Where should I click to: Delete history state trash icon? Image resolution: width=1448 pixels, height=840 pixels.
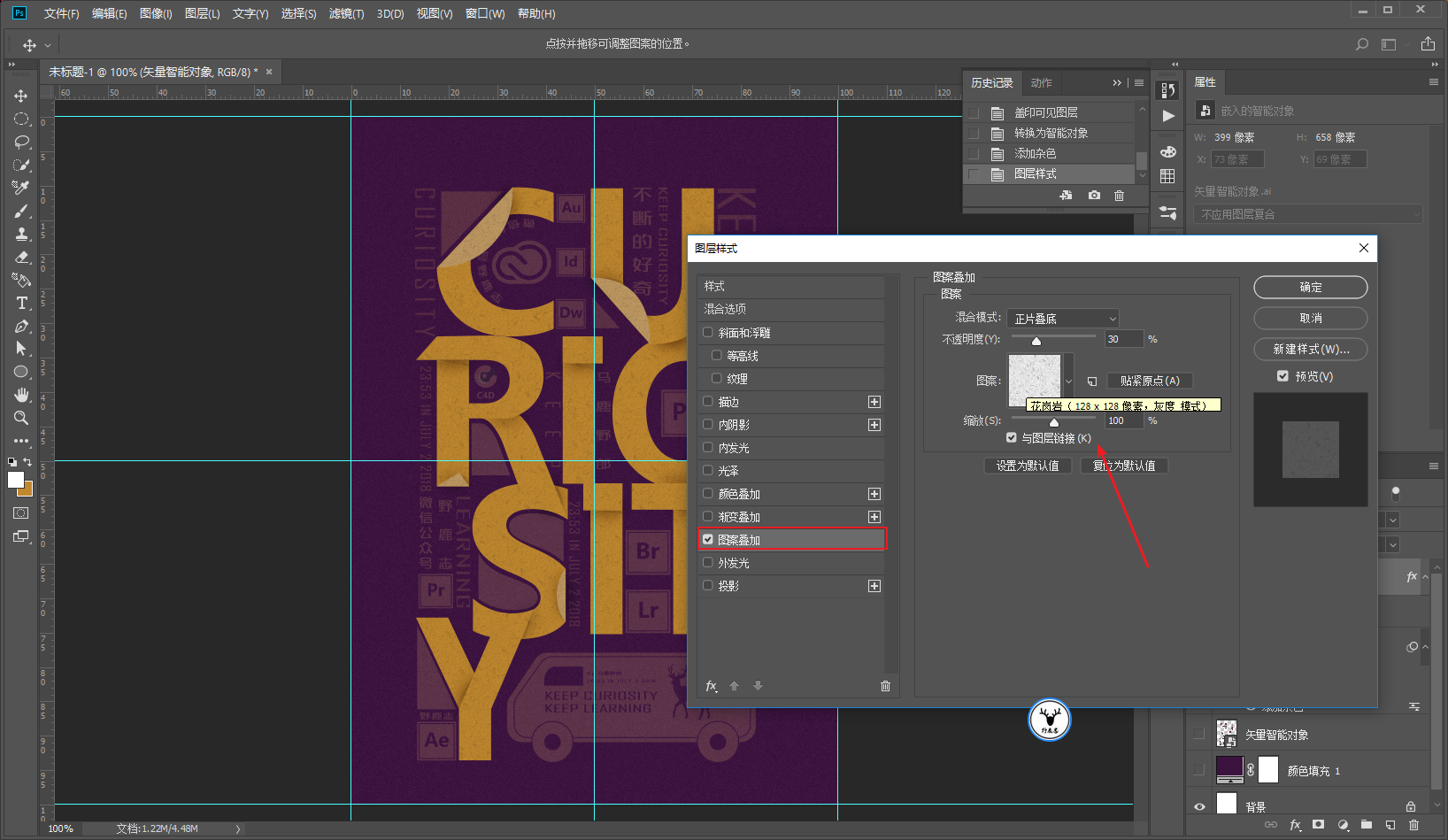1119,195
